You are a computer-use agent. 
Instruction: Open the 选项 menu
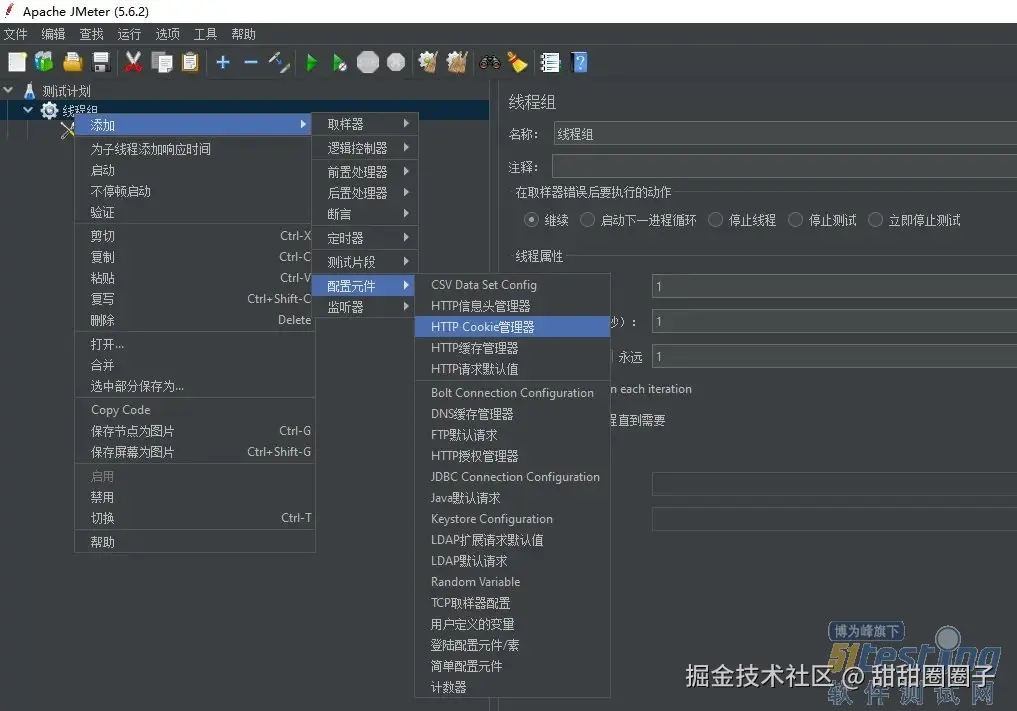pyautogui.click(x=167, y=34)
